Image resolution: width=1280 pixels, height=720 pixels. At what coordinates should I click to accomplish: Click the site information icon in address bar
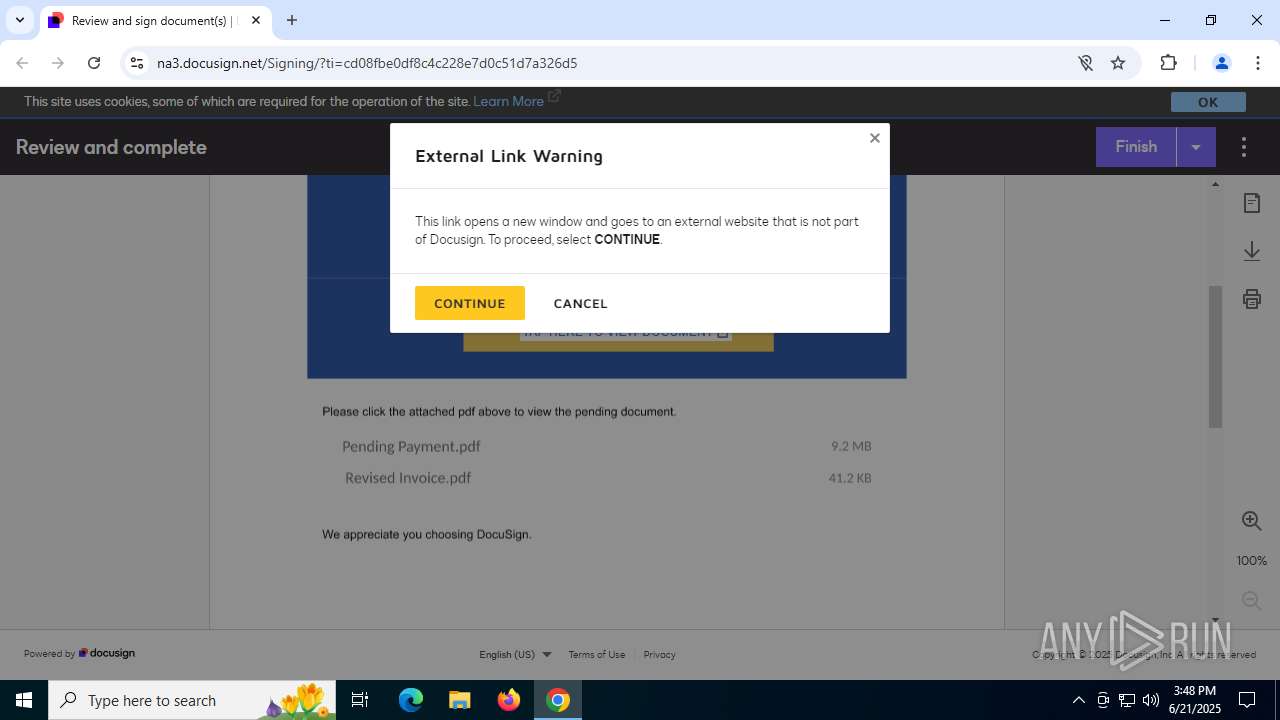tap(138, 63)
